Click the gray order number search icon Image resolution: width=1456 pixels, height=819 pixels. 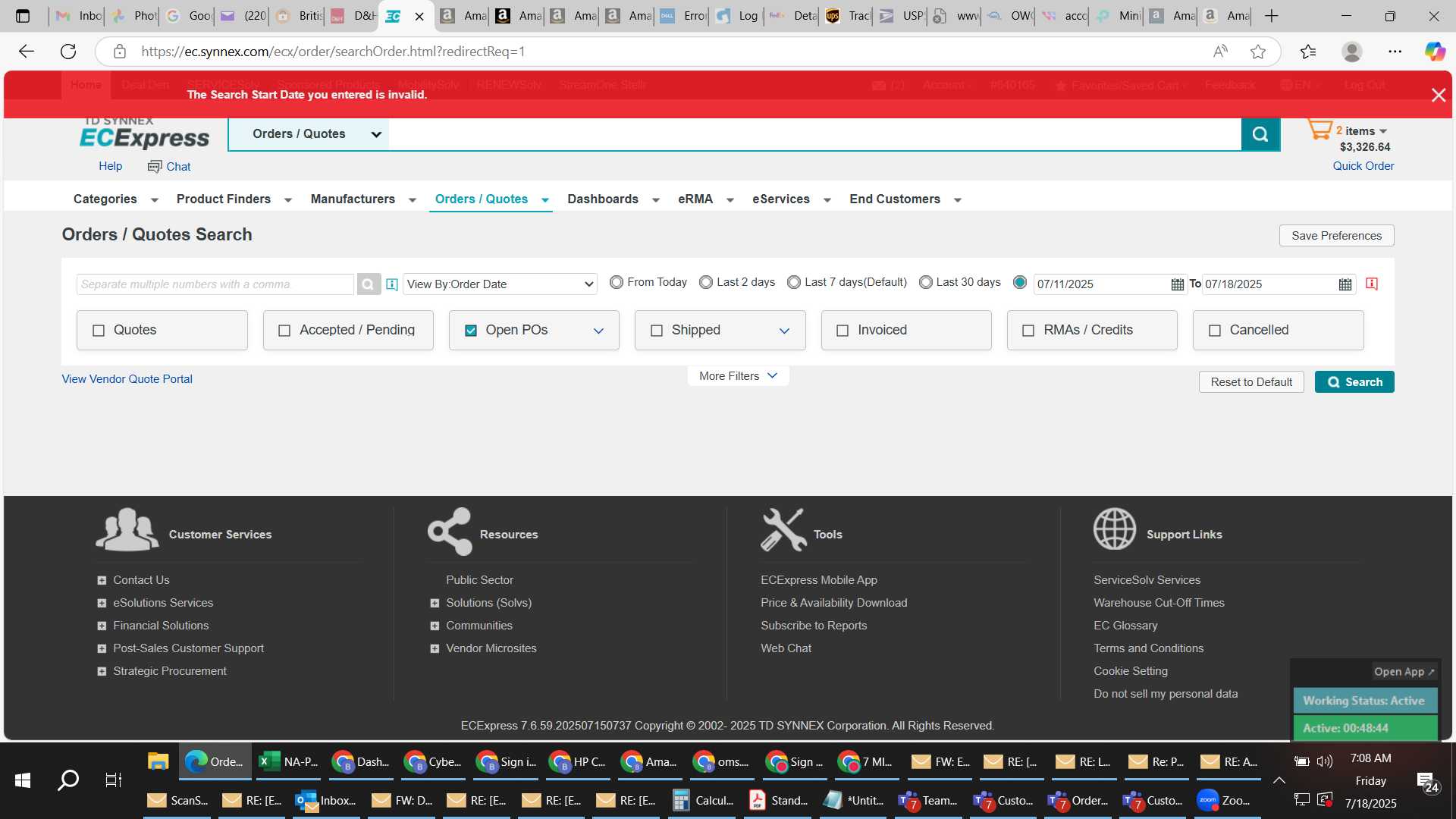click(368, 284)
